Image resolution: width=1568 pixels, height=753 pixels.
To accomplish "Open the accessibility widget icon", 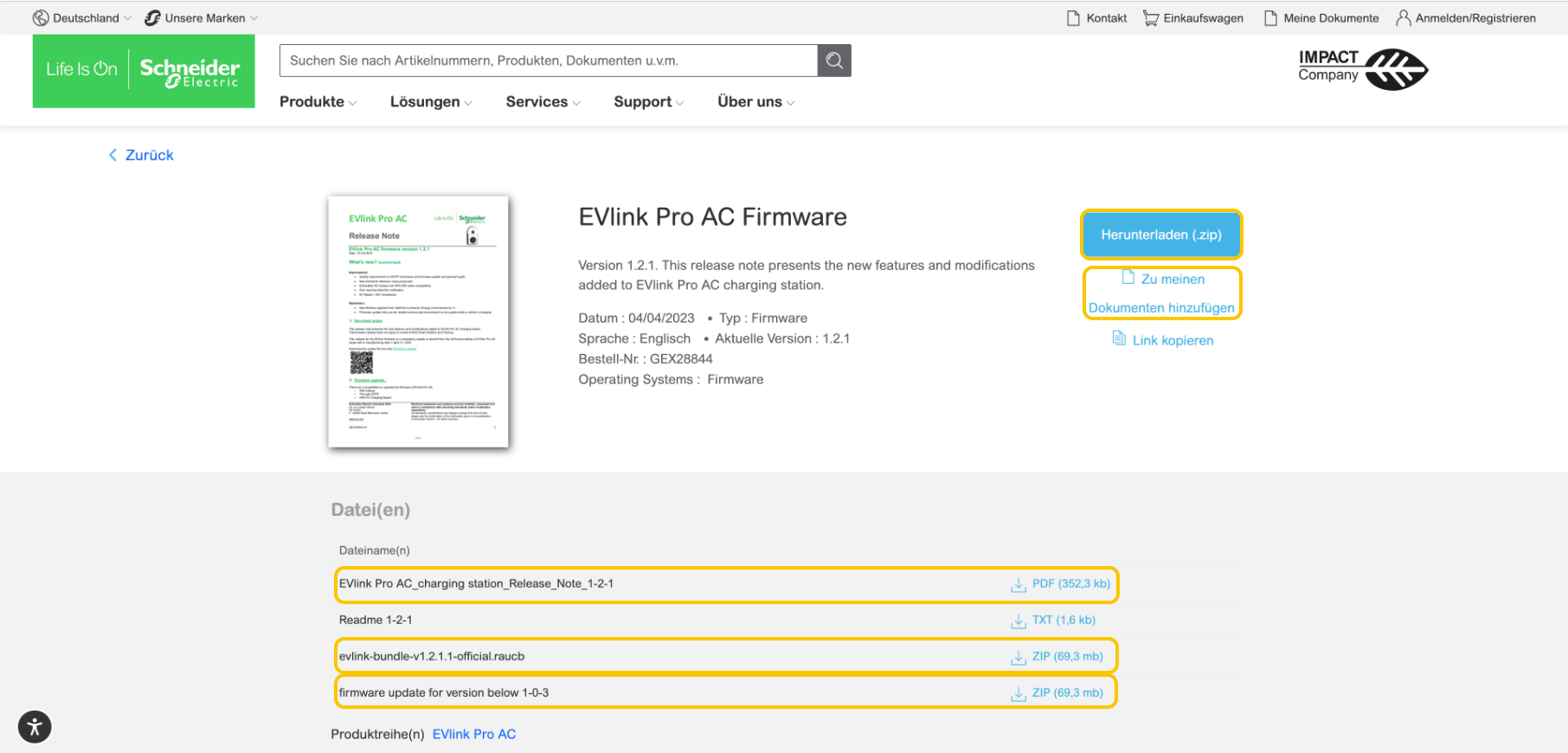I will [x=35, y=727].
